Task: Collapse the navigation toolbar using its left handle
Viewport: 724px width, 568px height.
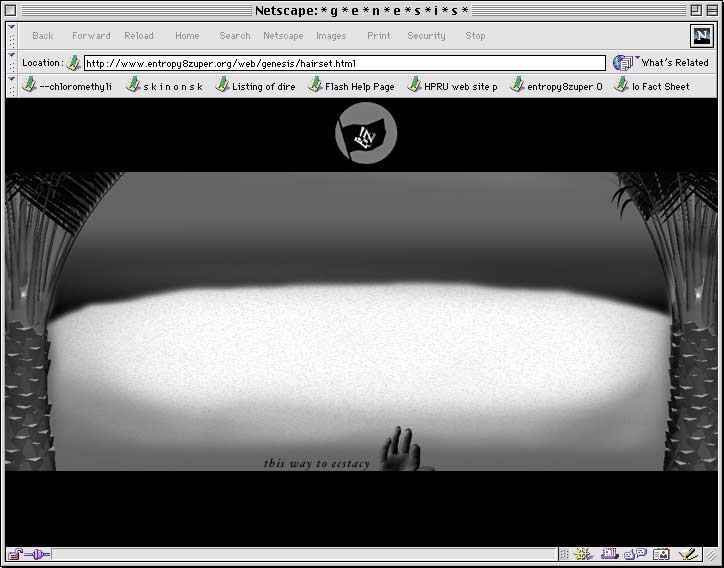Action: [11, 36]
